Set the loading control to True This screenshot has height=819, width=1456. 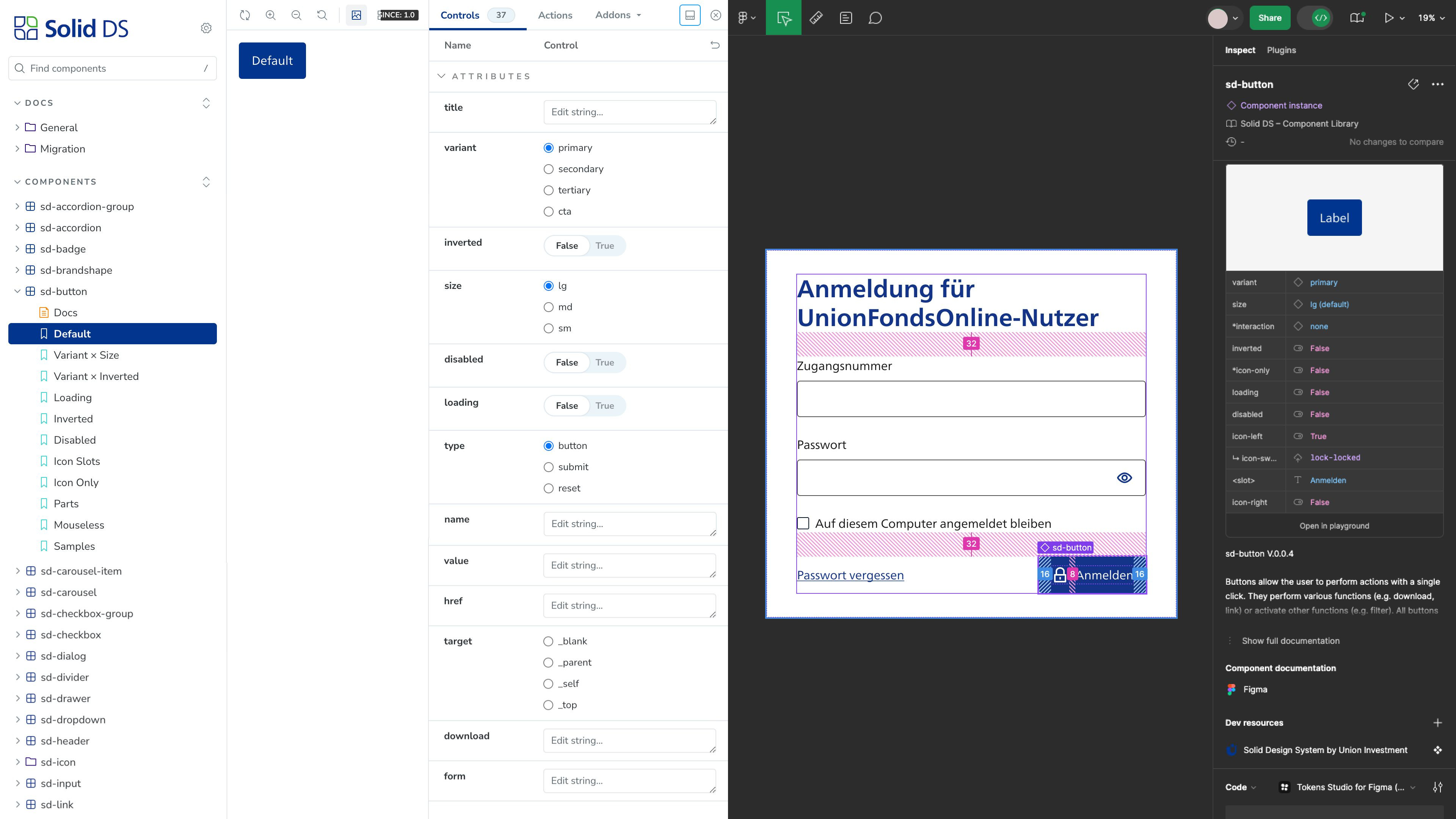pos(605,405)
